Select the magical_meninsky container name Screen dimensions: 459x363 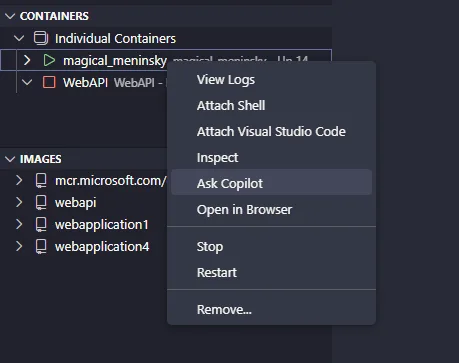[115, 61]
